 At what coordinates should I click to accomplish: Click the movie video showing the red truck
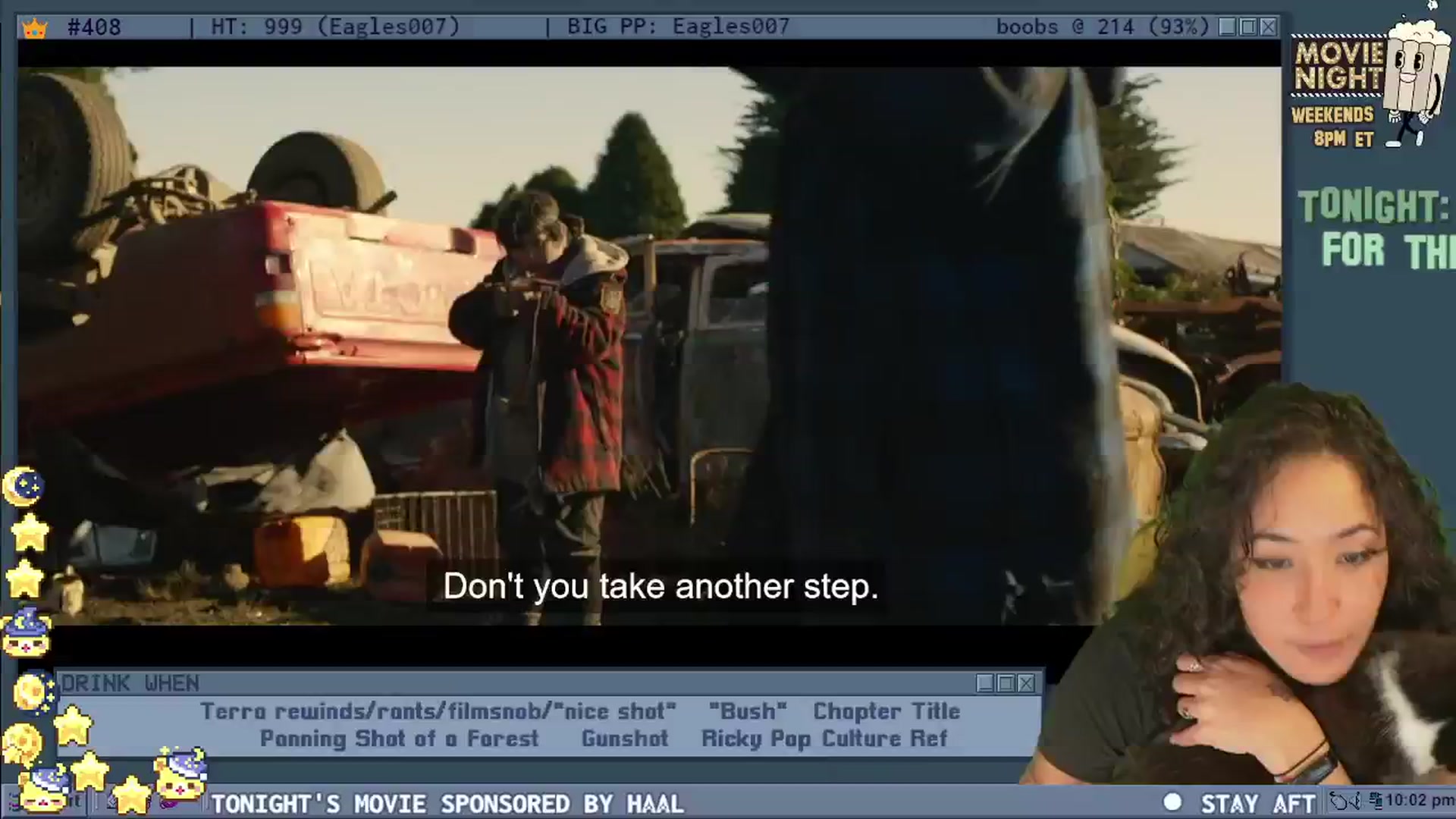(649, 346)
